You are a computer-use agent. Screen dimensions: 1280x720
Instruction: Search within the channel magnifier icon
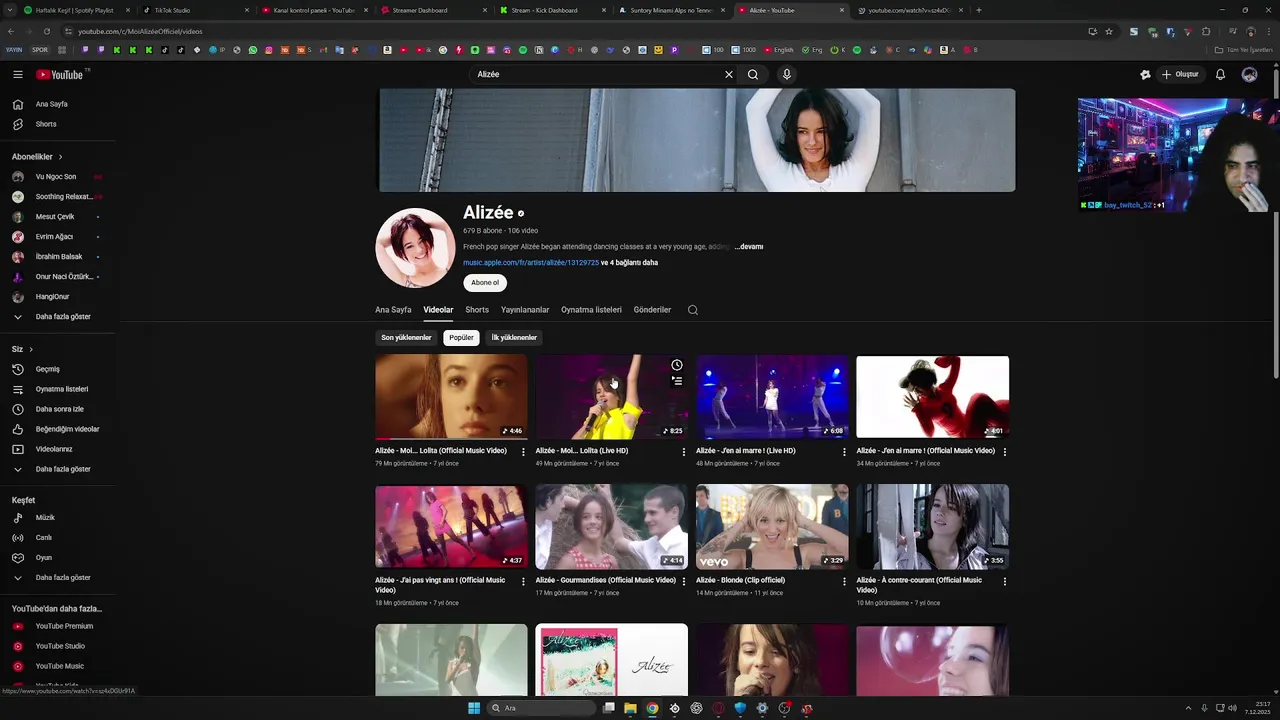click(x=693, y=310)
